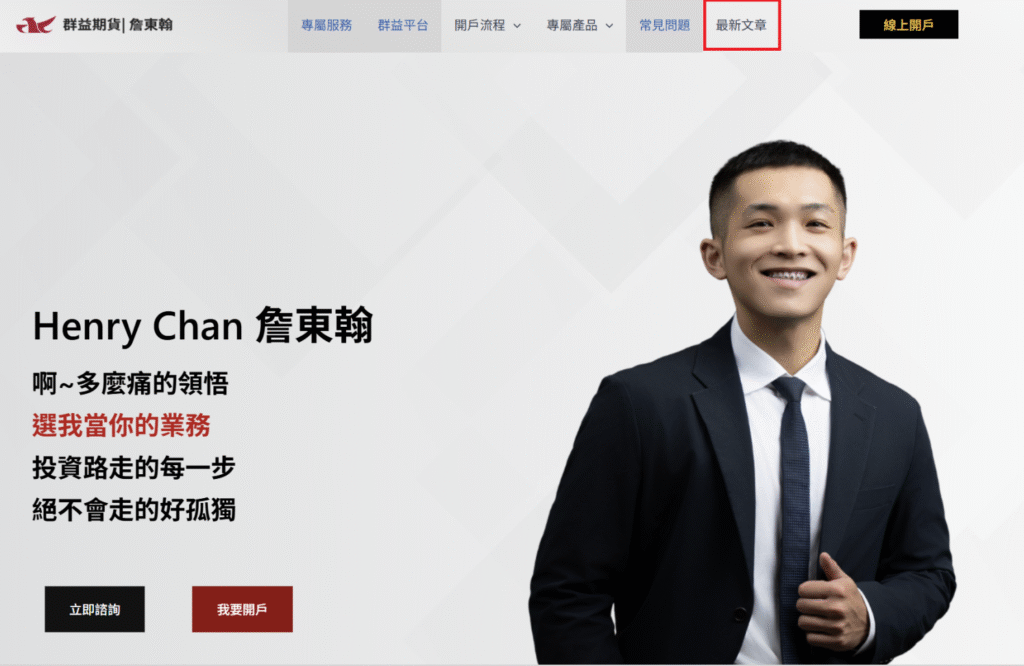Expand the chevron beside 專屬產品

pos(609,26)
